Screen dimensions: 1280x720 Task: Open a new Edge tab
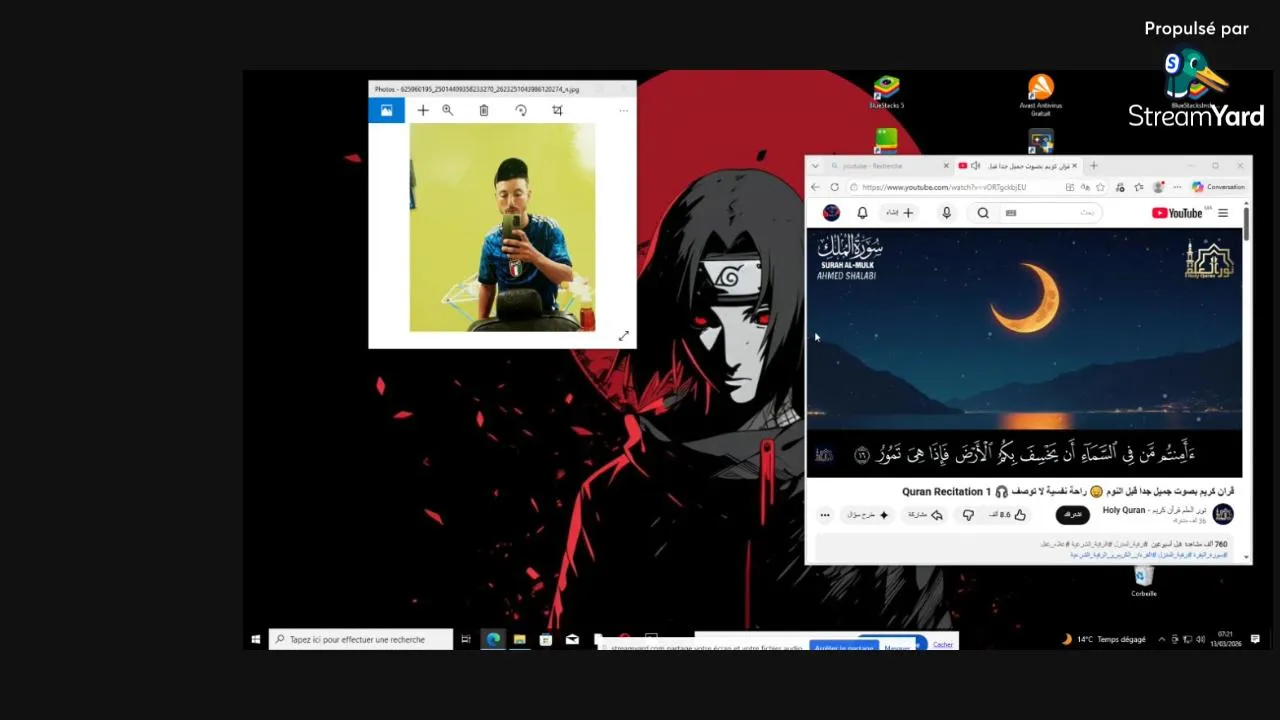pyautogui.click(x=1093, y=166)
